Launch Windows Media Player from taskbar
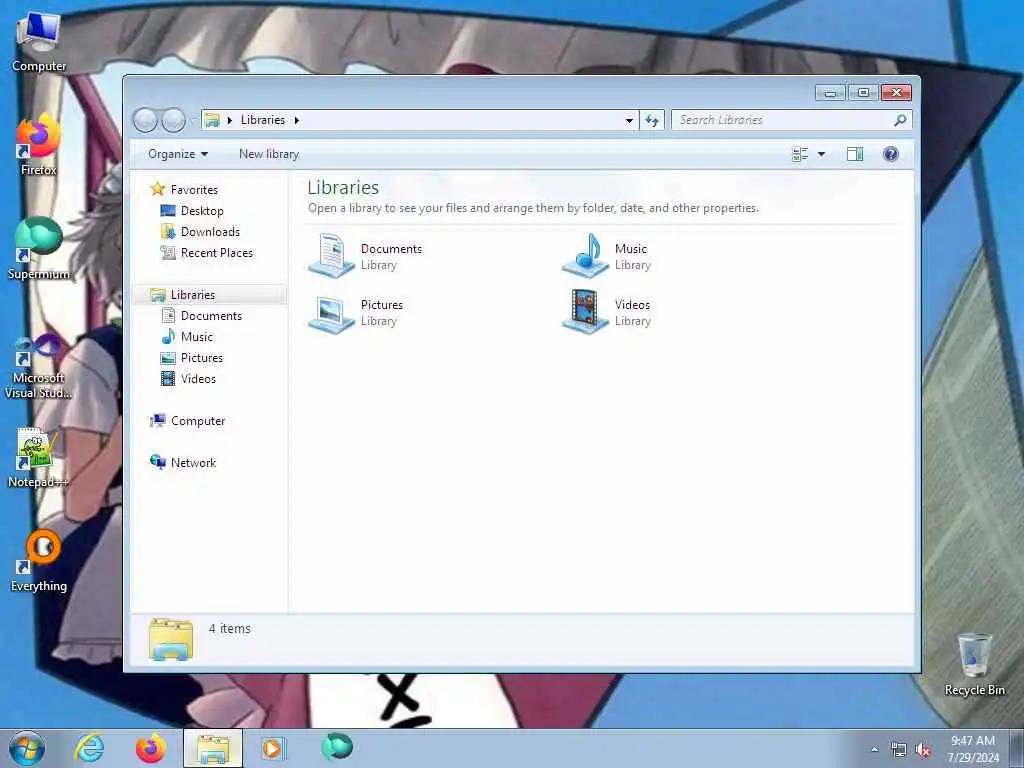Screen dimensions: 1024x768 click(x=273, y=748)
